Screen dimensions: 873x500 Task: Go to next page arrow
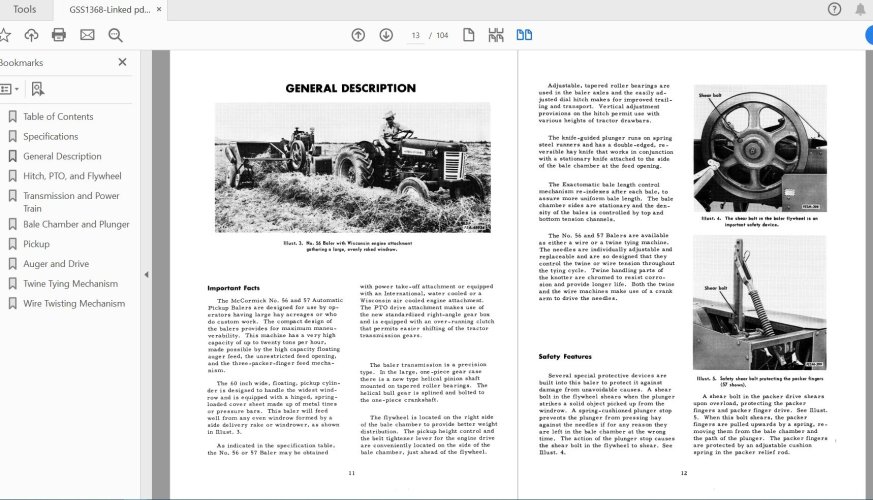[x=386, y=35]
